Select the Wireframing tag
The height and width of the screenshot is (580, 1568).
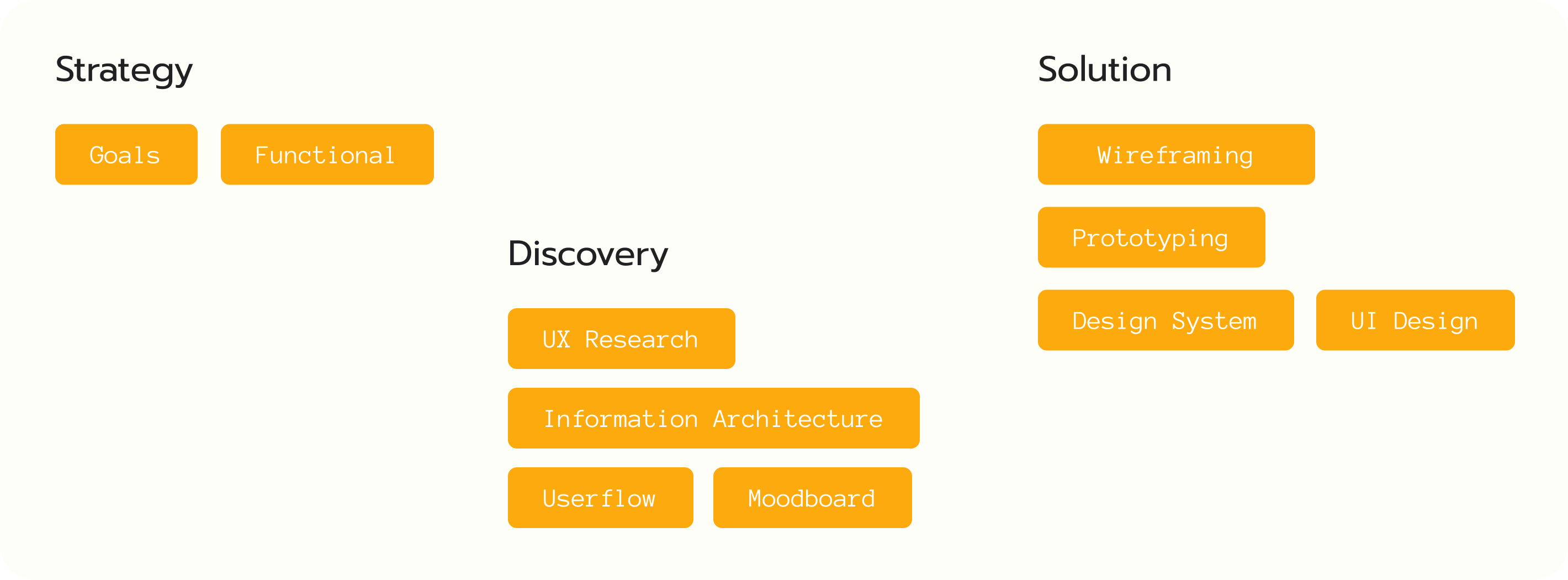pyautogui.click(x=1176, y=155)
